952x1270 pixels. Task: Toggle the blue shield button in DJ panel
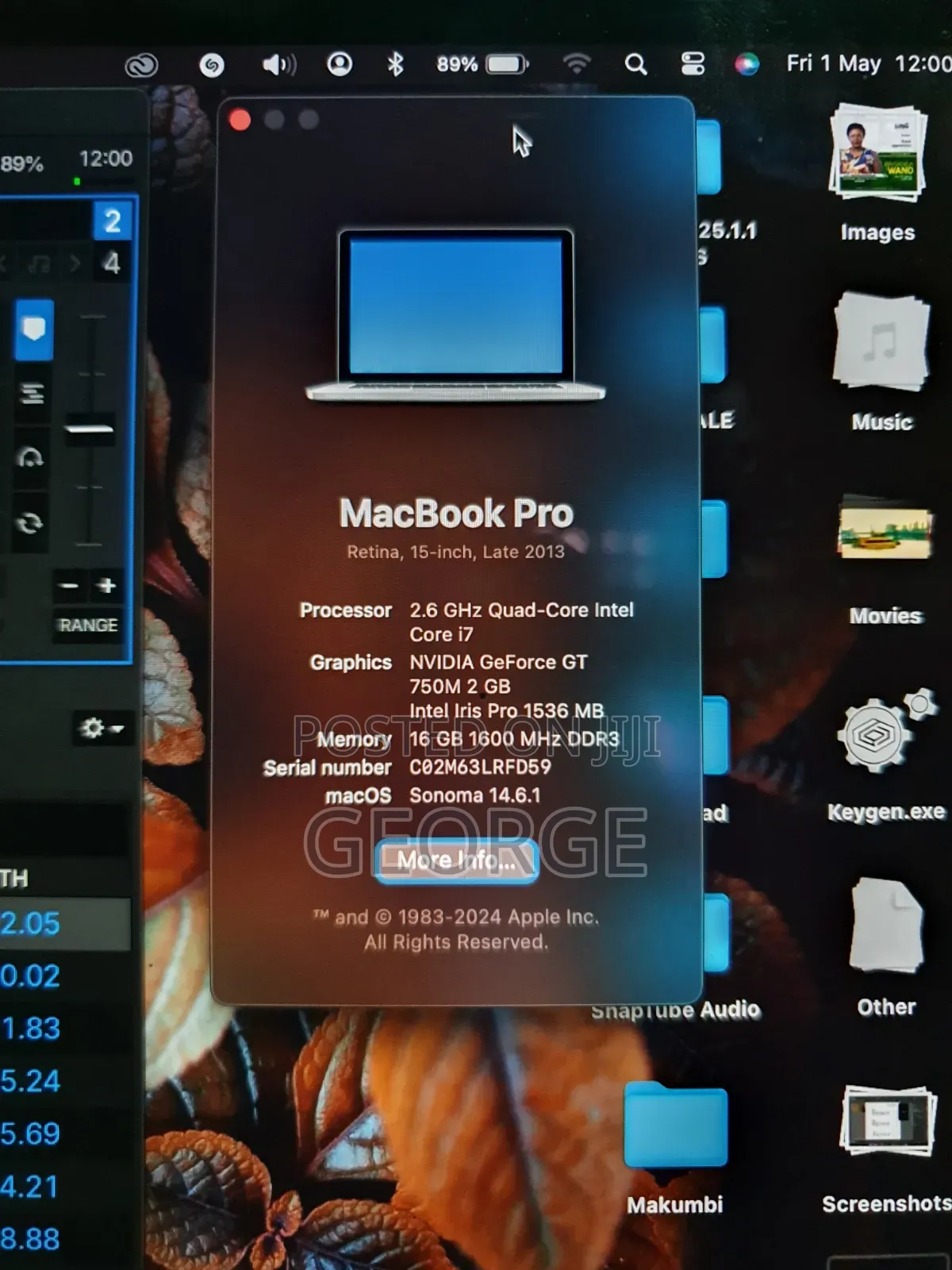(x=33, y=329)
